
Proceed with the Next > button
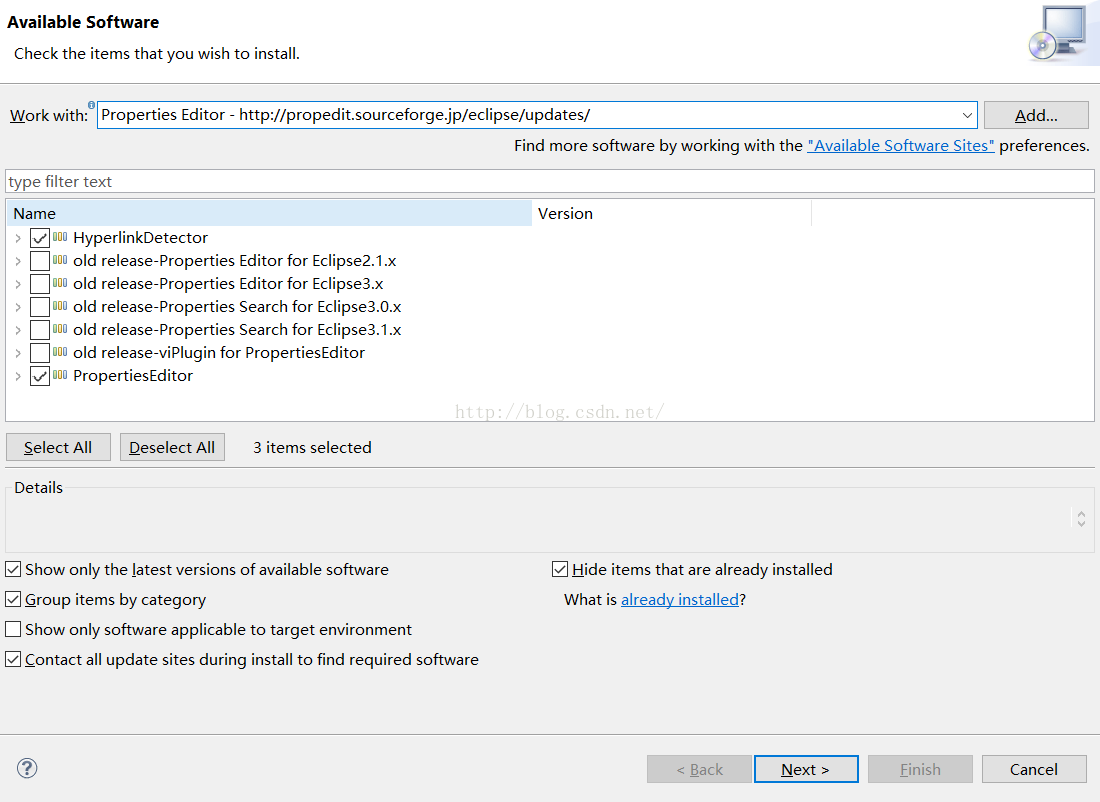[806, 769]
